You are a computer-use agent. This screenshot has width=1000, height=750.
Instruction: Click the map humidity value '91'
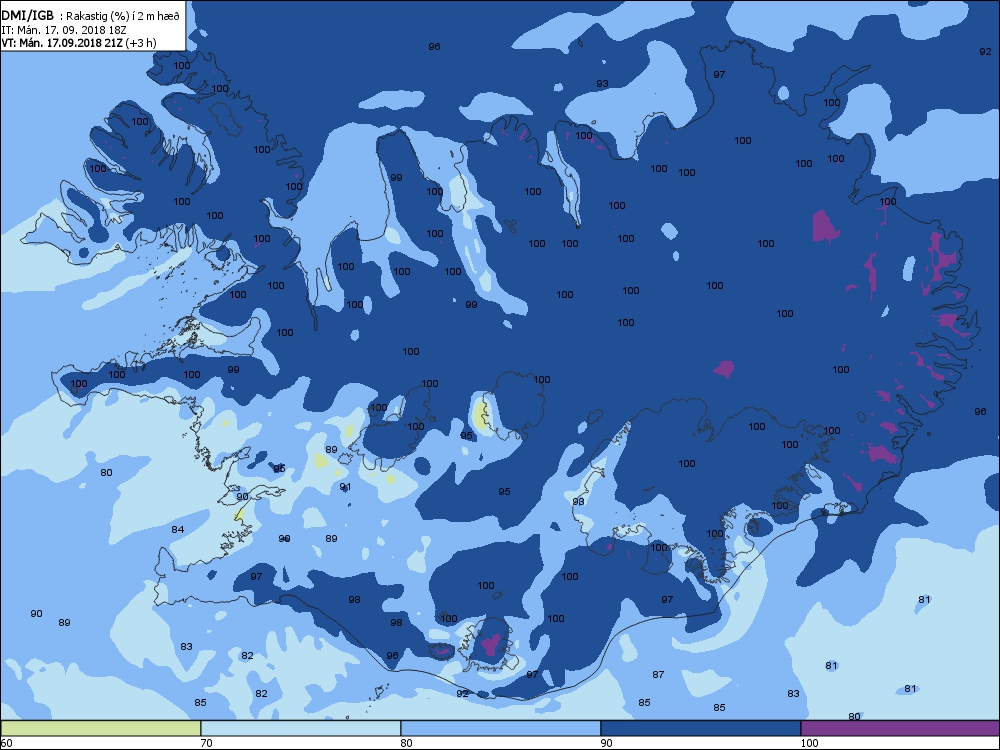[345, 487]
